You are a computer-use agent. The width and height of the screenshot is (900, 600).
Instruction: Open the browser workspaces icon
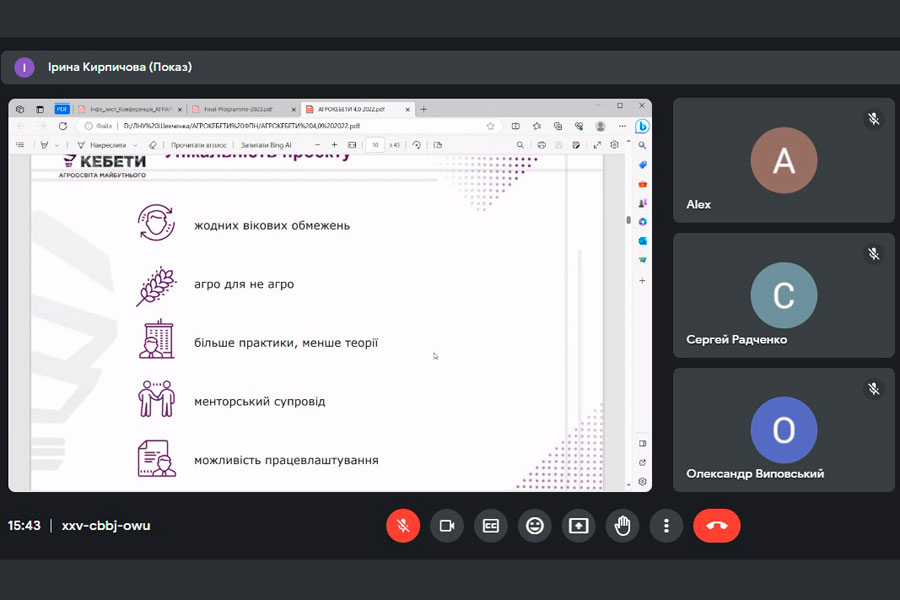(20, 109)
